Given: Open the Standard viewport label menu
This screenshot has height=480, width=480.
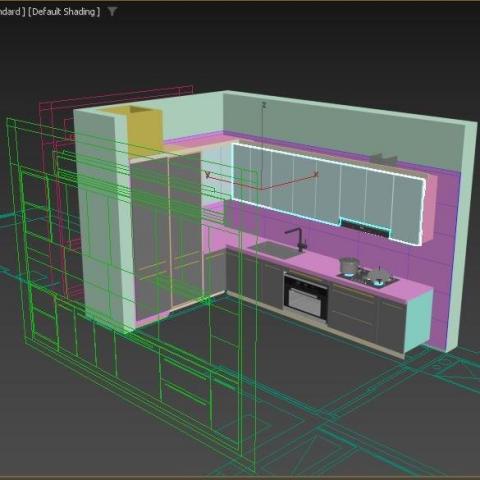Looking at the screenshot, I should (12, 12).
